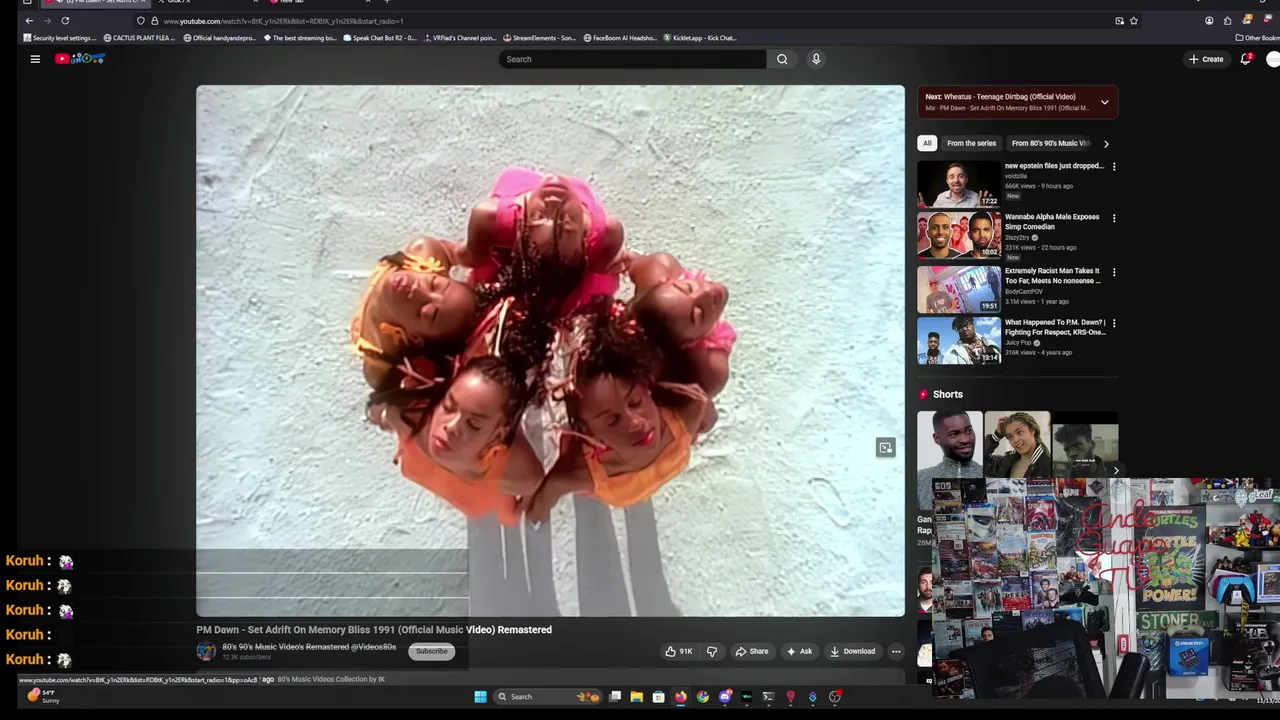Viewport: 1280px width, 720px height.
Task: Open options menu for new epstein files video
Action: [1114, 167]
